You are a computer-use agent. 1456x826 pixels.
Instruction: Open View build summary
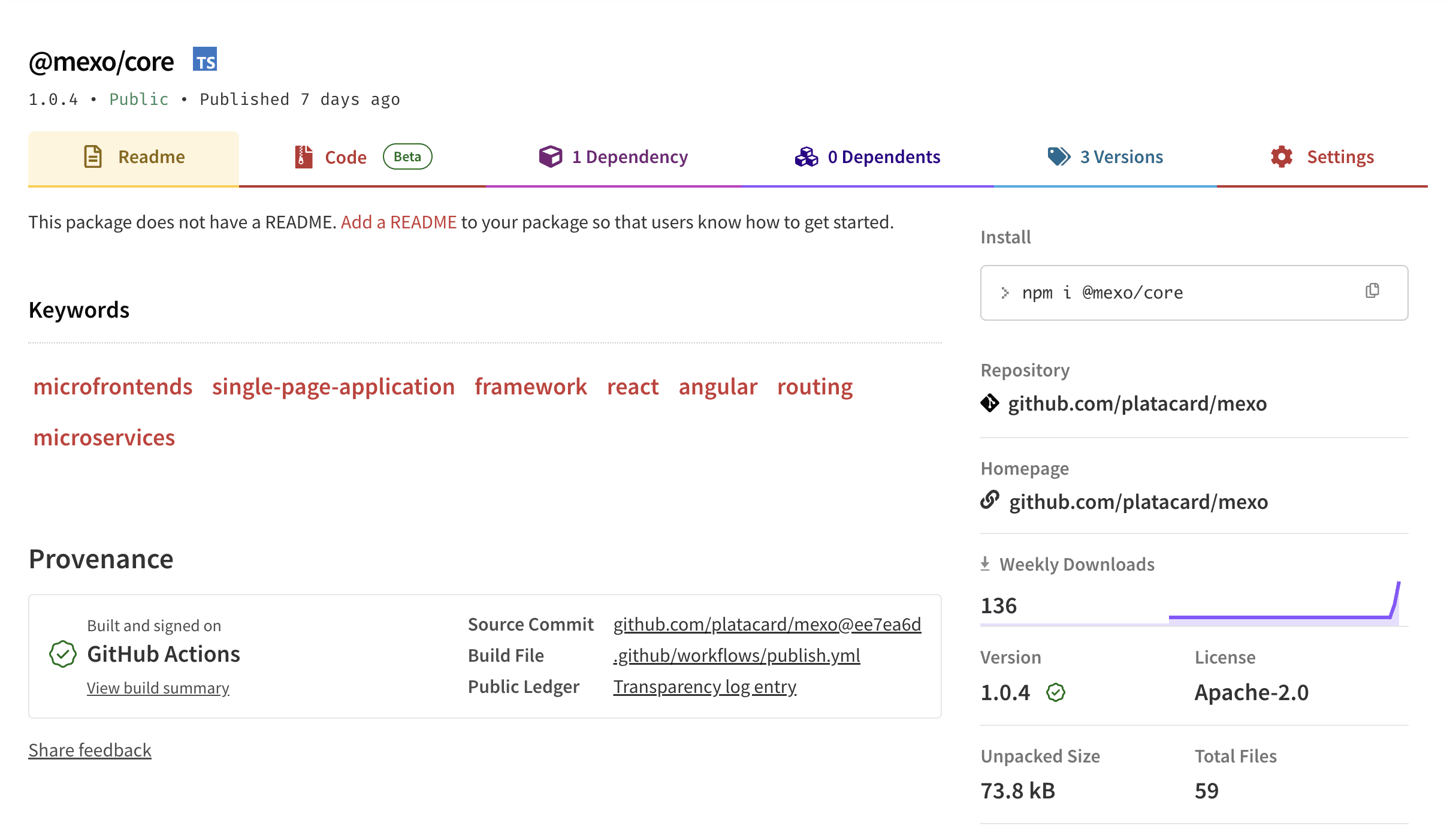[158, 688]
